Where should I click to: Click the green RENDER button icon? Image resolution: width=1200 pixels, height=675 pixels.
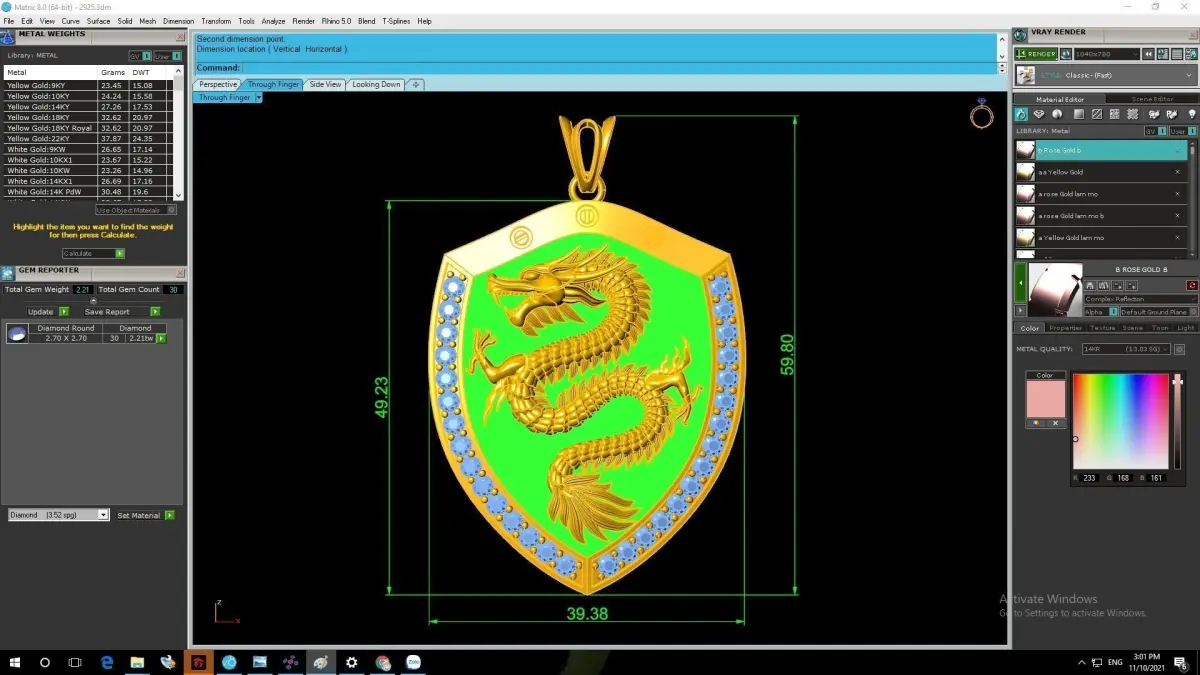1036,54
